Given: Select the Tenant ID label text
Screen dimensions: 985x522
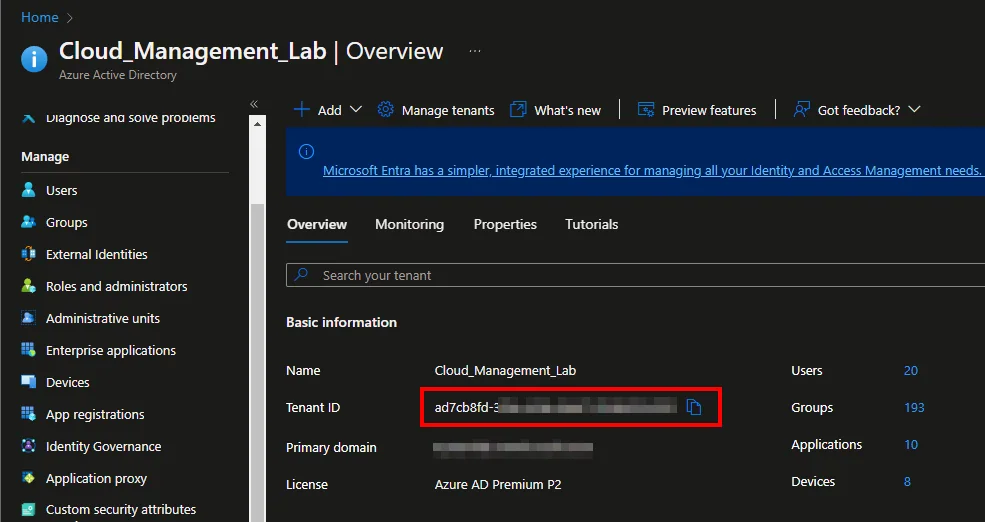Looking at the screenshot, I should (x=313, y=408).
